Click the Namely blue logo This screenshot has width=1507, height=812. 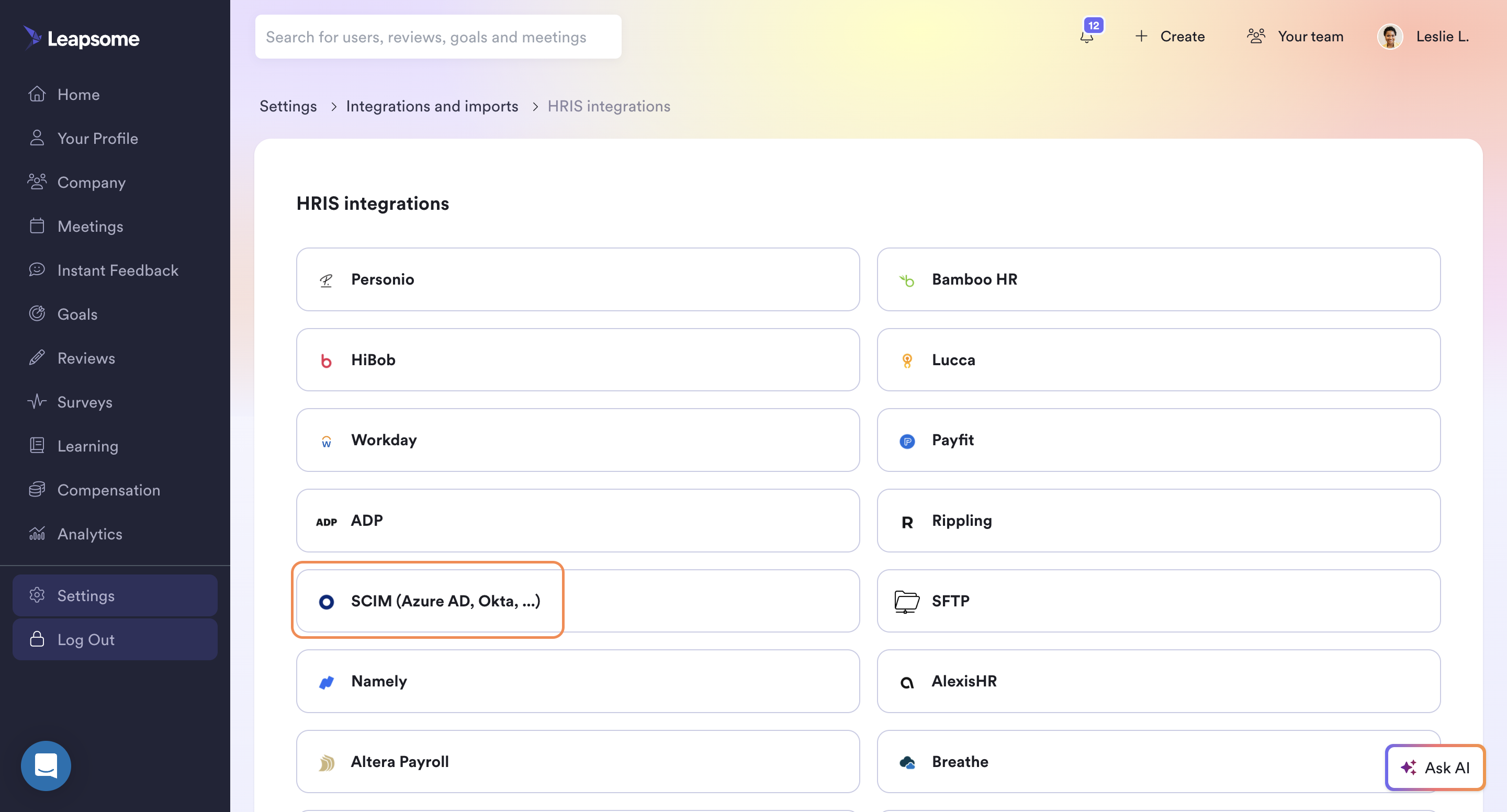click(327, 682)
